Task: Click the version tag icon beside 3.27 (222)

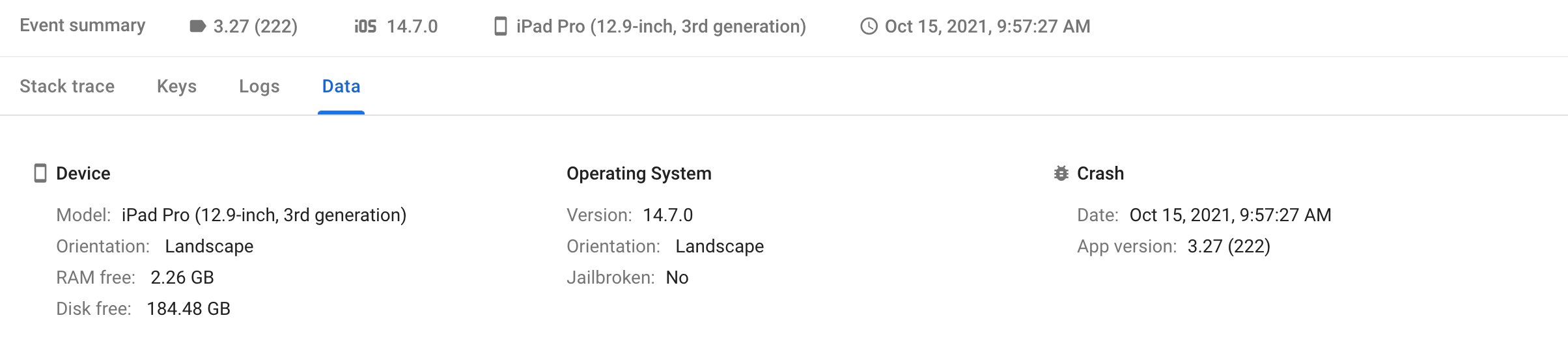Action: (x=197, y=26)
